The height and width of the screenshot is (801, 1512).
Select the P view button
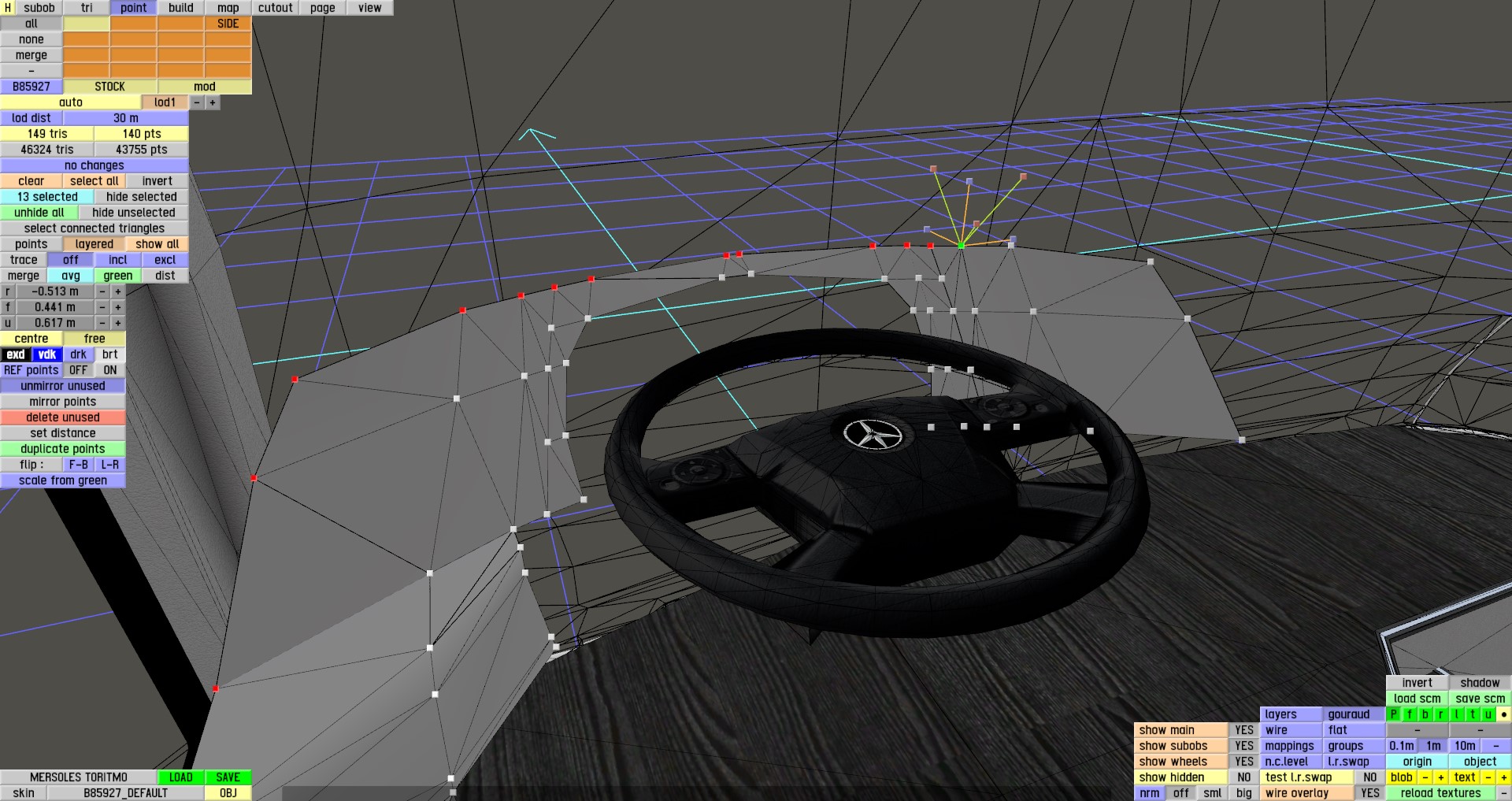(1394, 714)
